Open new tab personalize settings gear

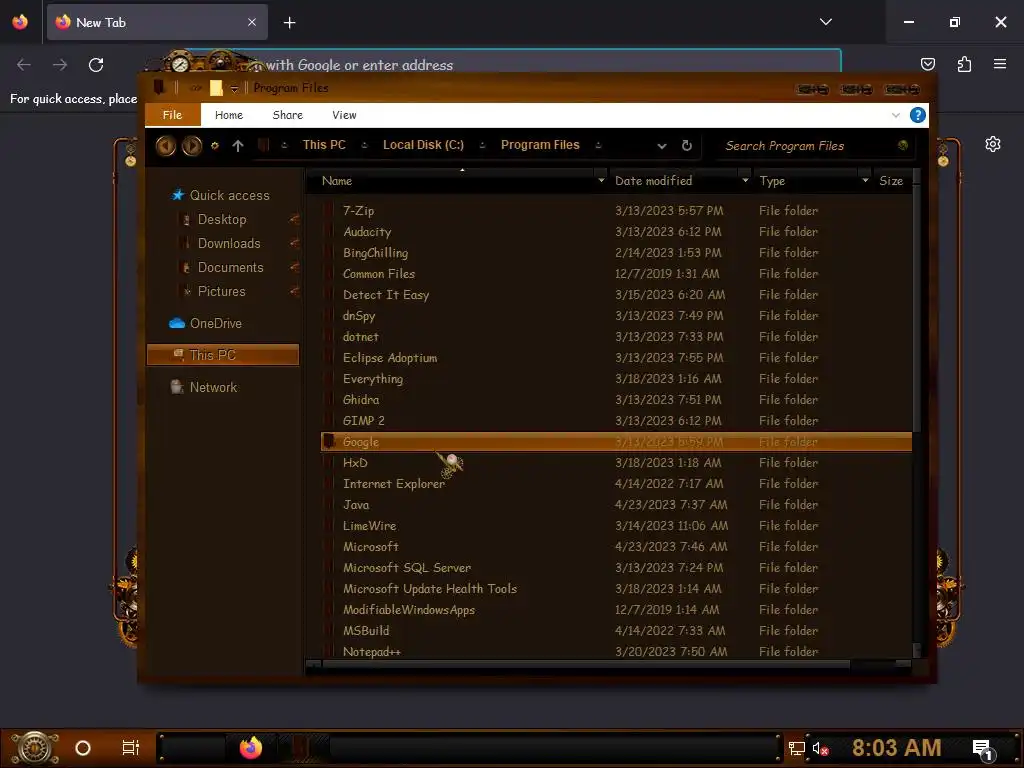(x=993, y=144)
